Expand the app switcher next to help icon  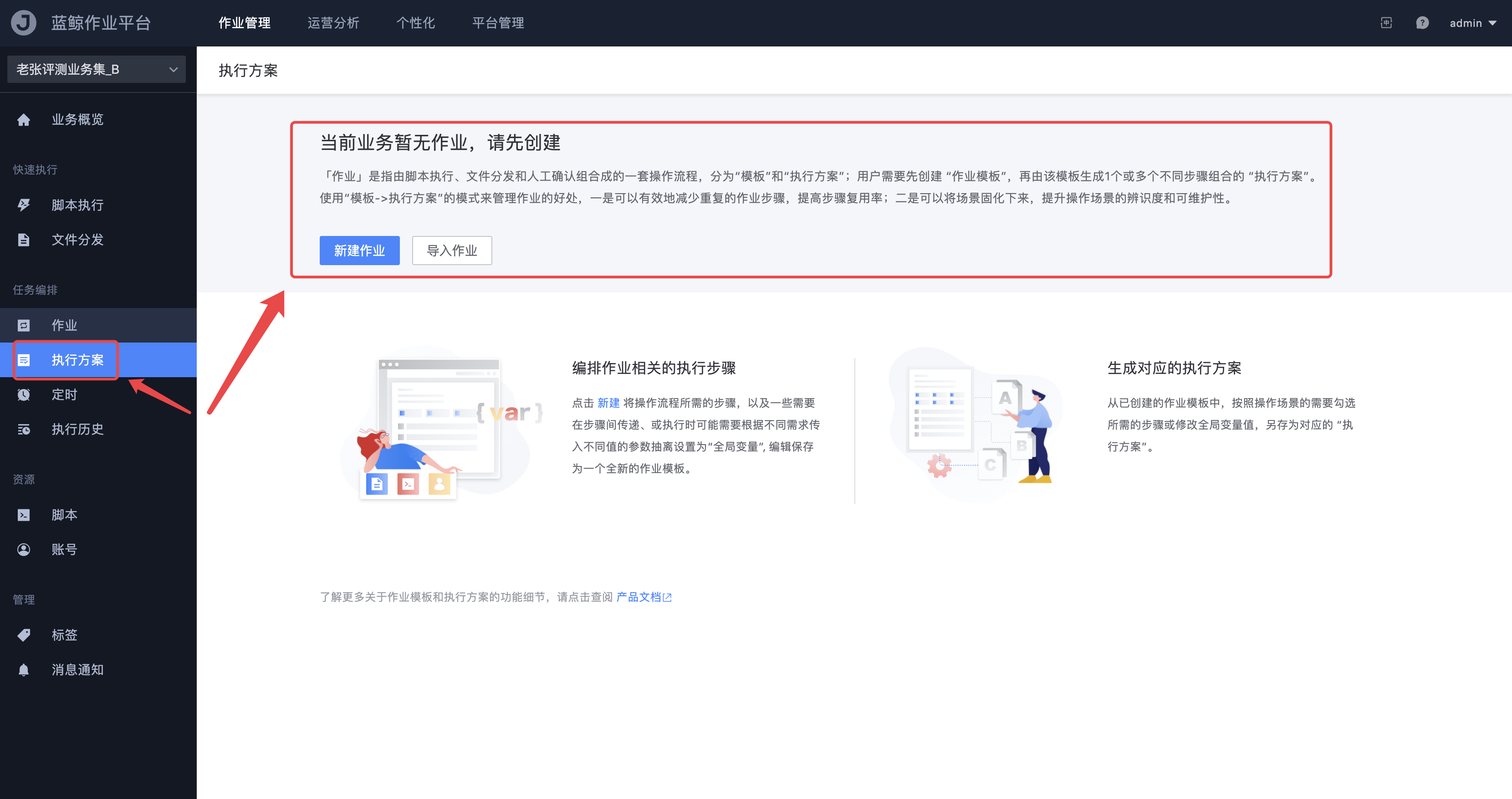1386,23
